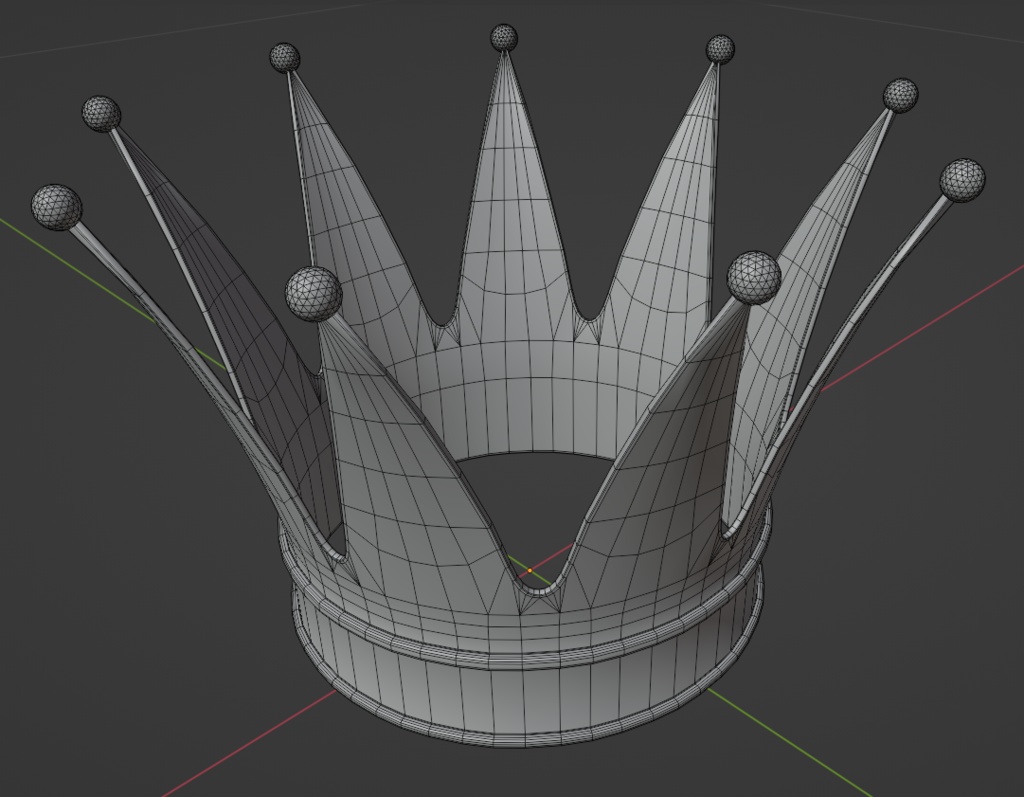Viewport: 1024px width, 797px height.
Task: Click the large sphere on front-left spike
Action: [x=314, y=293]
